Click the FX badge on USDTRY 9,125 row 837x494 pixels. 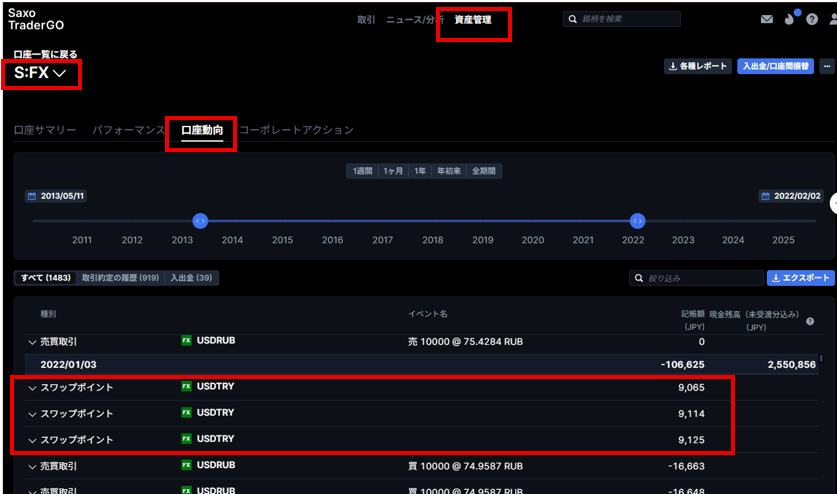186,438
